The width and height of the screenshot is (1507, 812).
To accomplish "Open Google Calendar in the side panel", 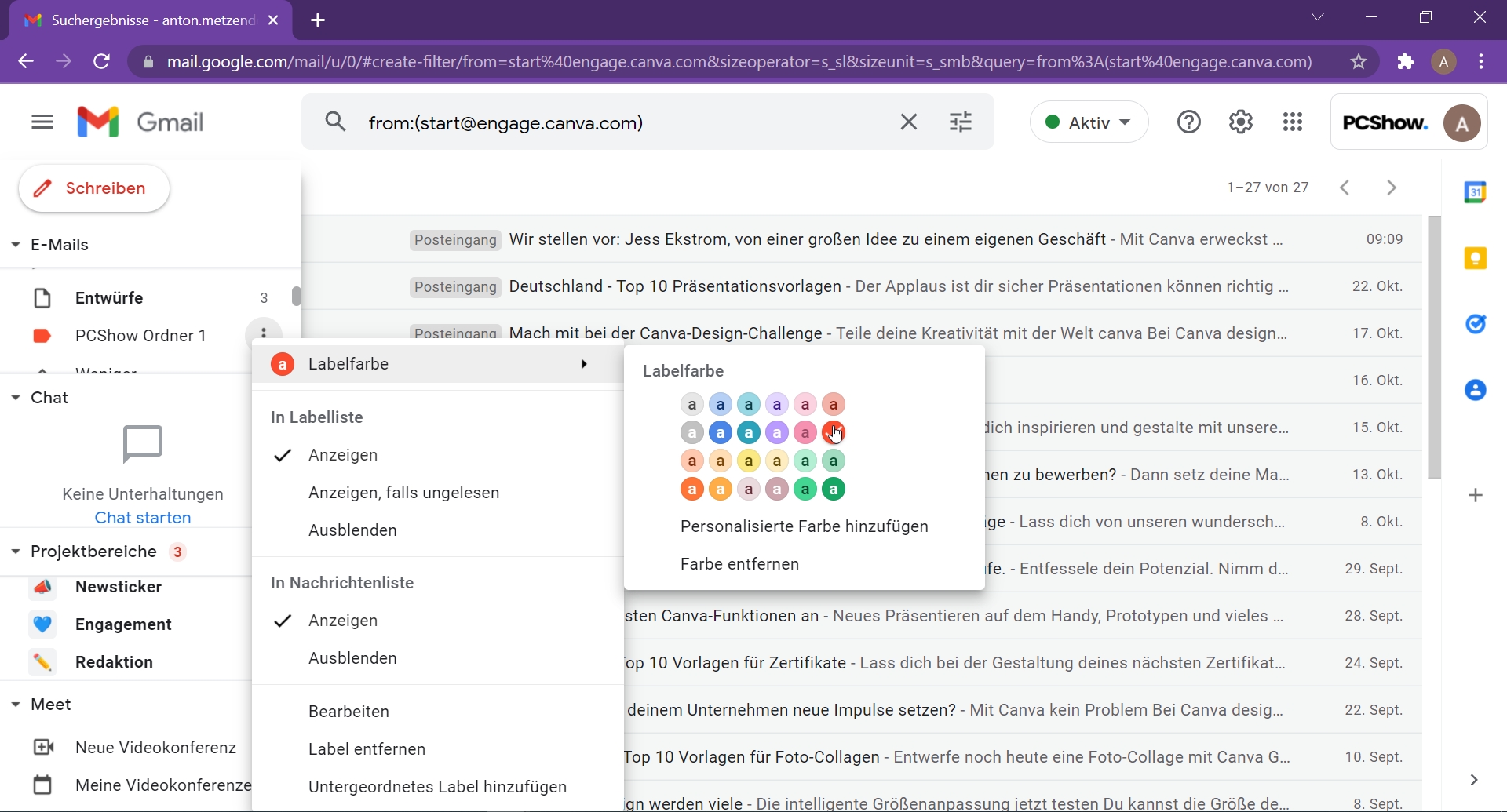I will tap(1476, 191).
